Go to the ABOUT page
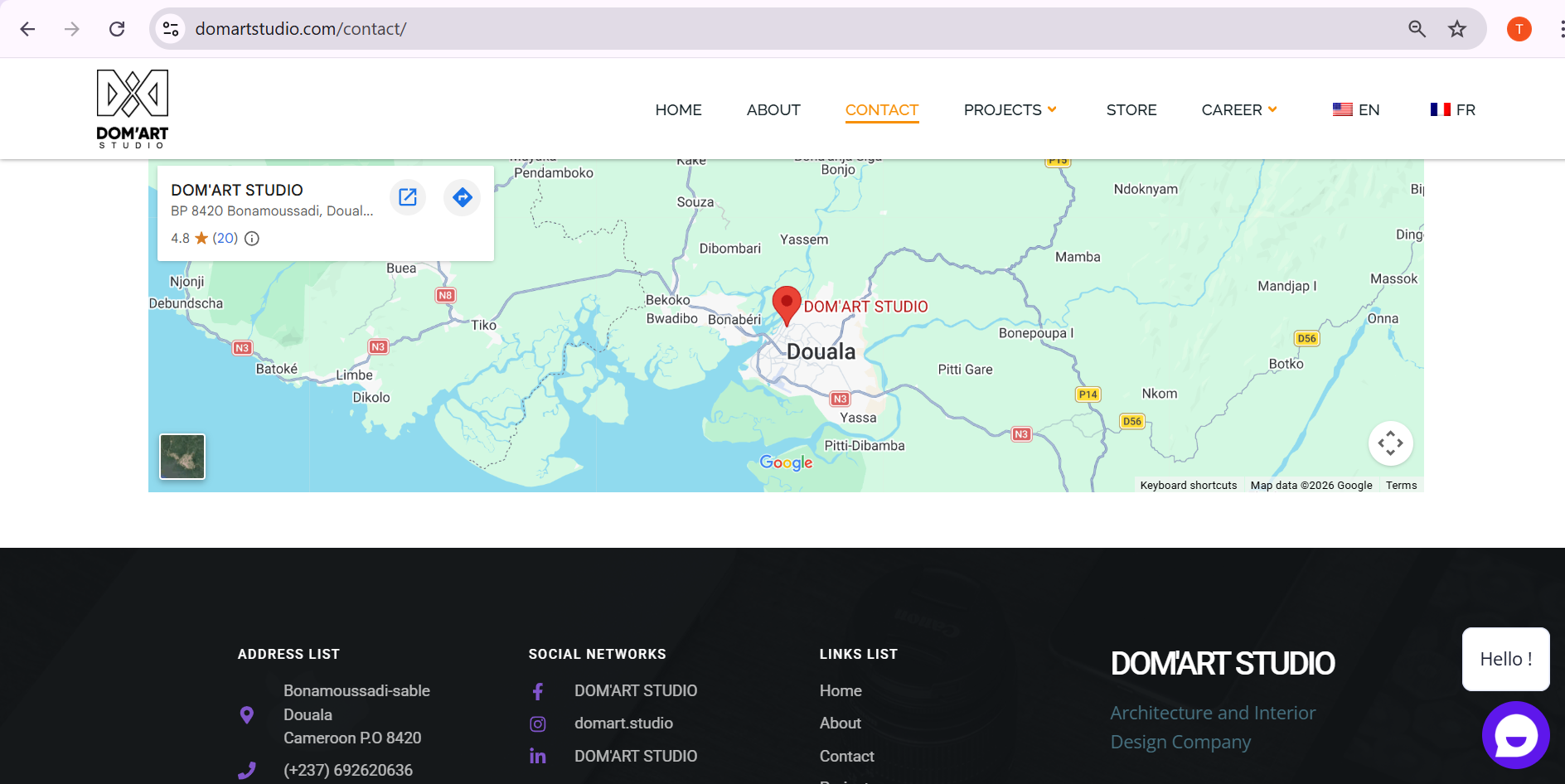1565x784 pixels. coord(773,110)
